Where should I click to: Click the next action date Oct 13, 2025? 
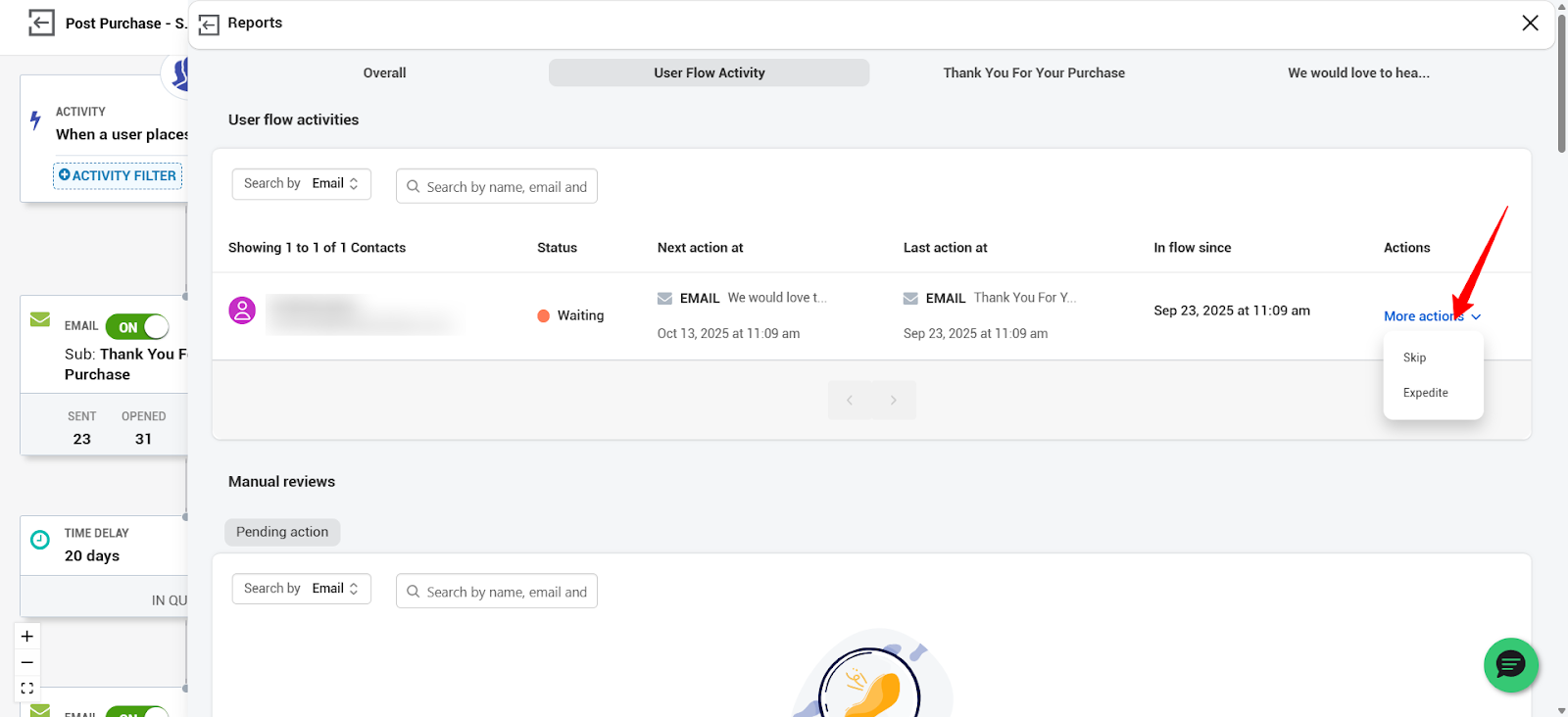pos(728,334)
